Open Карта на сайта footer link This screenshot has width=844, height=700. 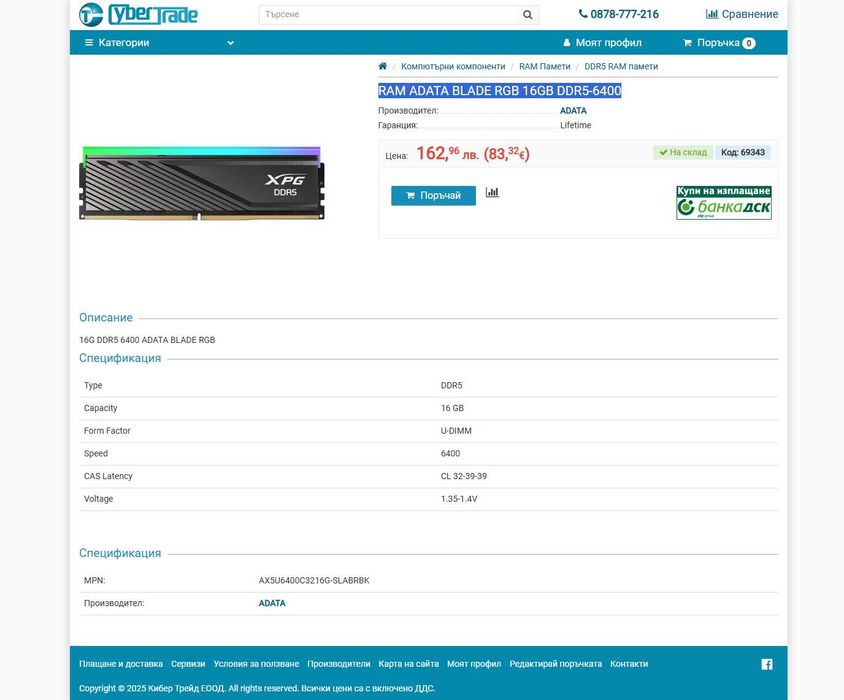tap(408, 664)
